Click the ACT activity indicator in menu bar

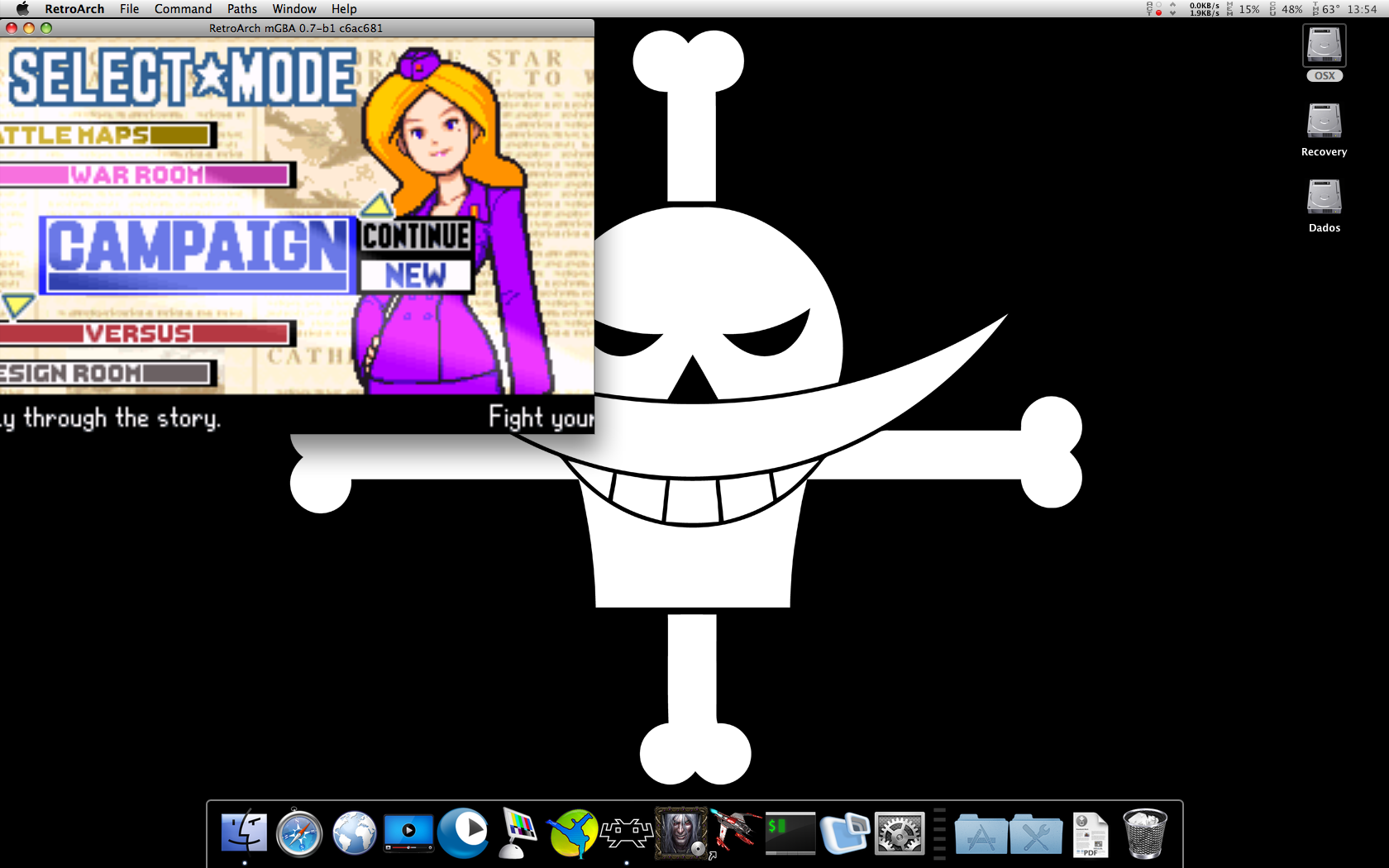point(1154,9)
